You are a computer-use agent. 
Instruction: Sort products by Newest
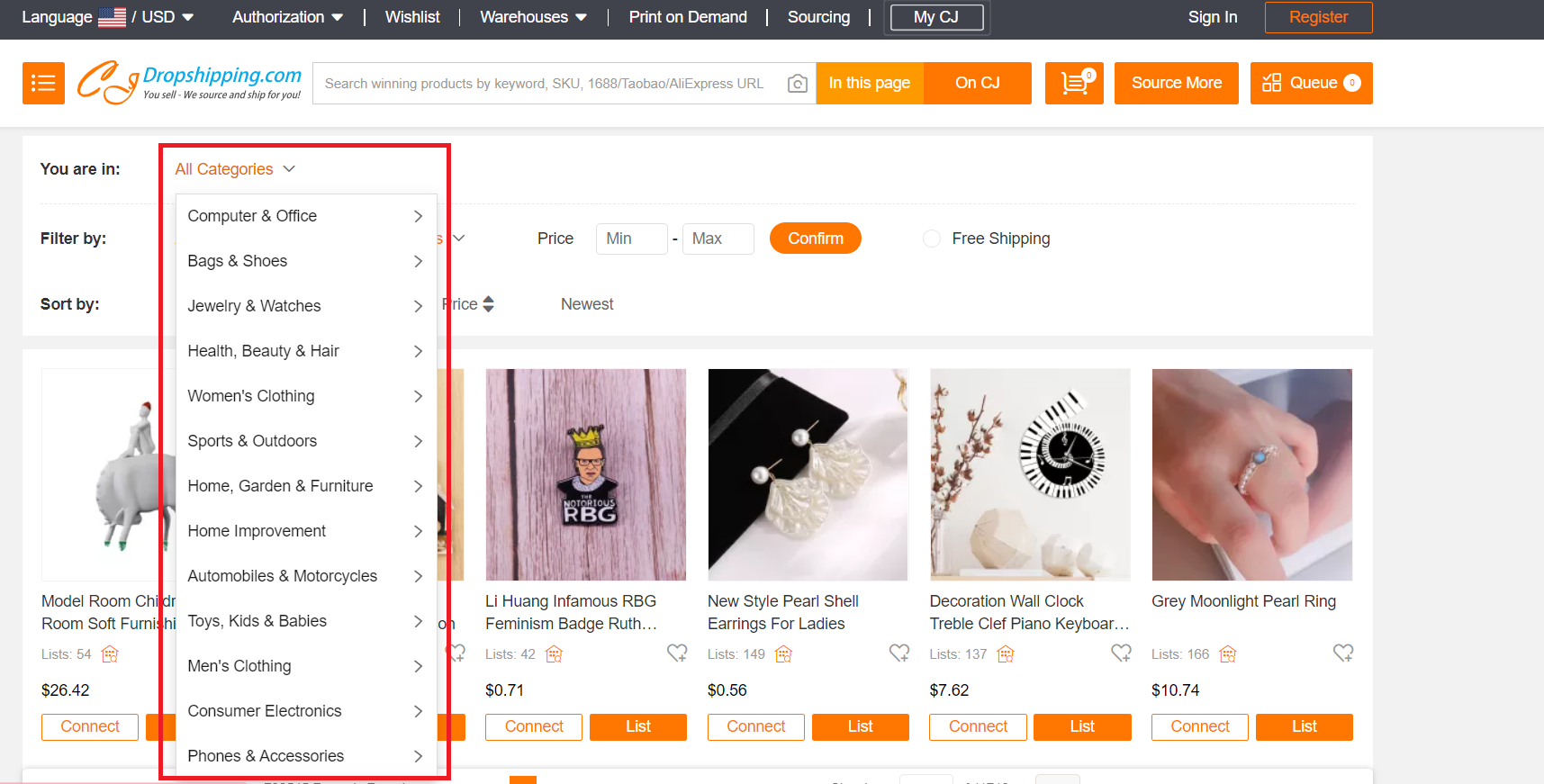[587, 304]
